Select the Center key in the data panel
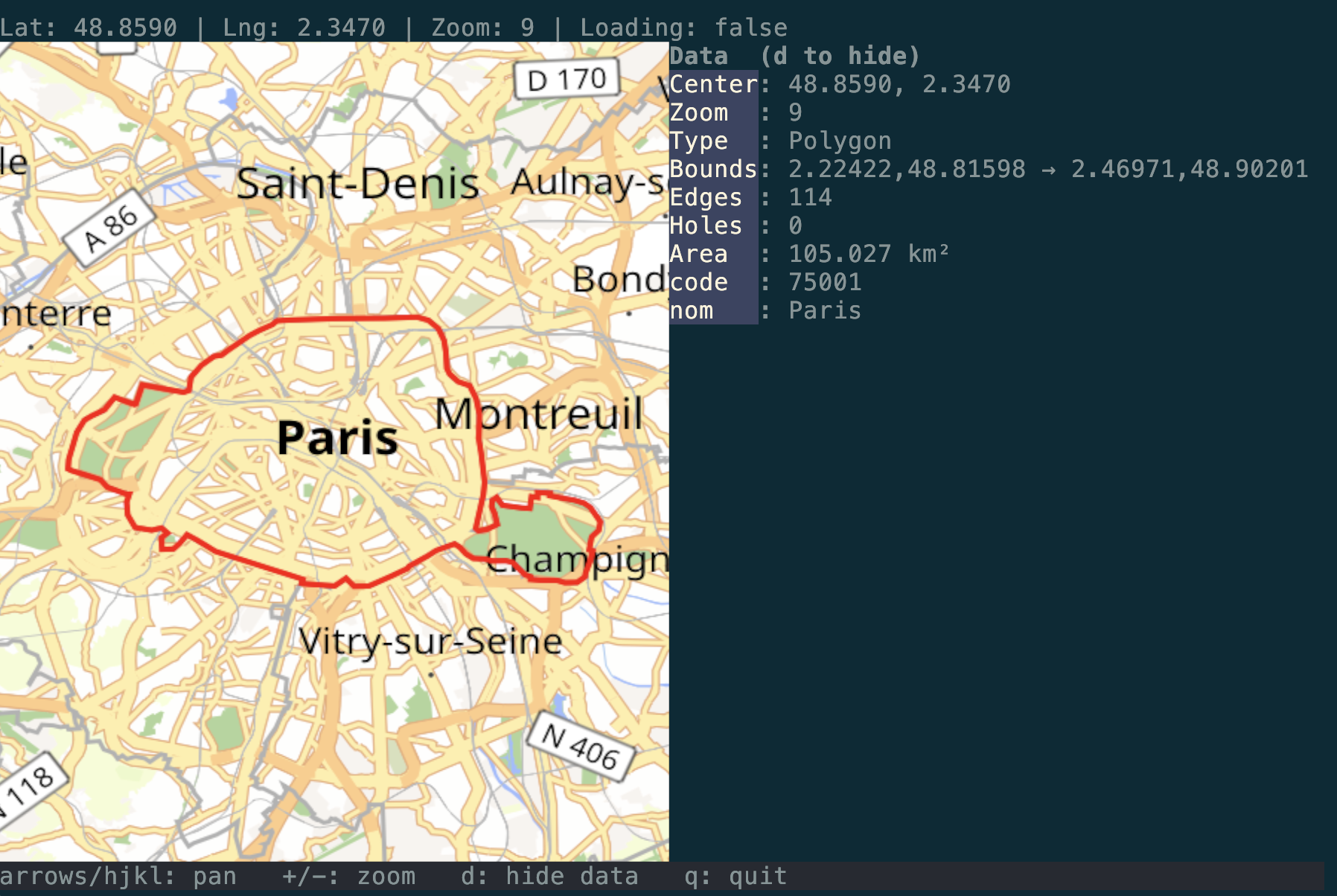This screenshot has width=1337, height=896. (x=713, y=84)
